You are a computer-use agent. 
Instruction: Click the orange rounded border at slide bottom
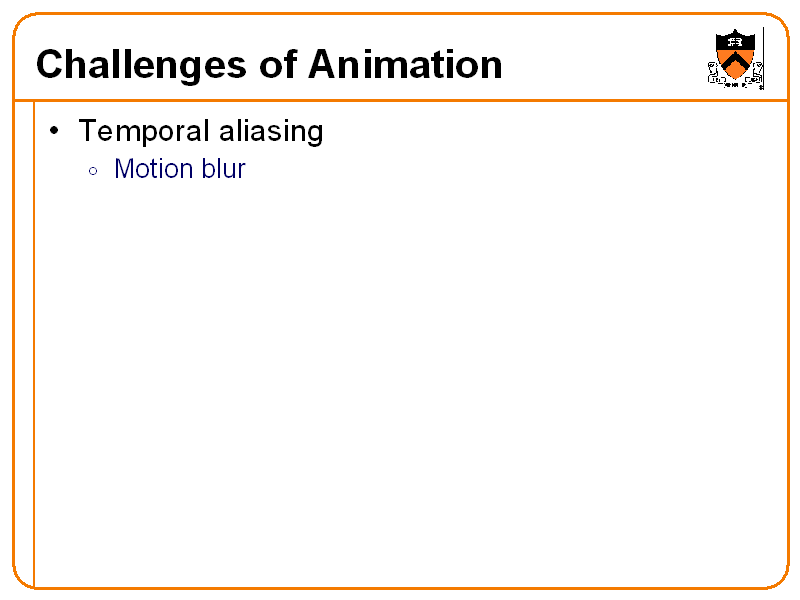coord(400,587)
